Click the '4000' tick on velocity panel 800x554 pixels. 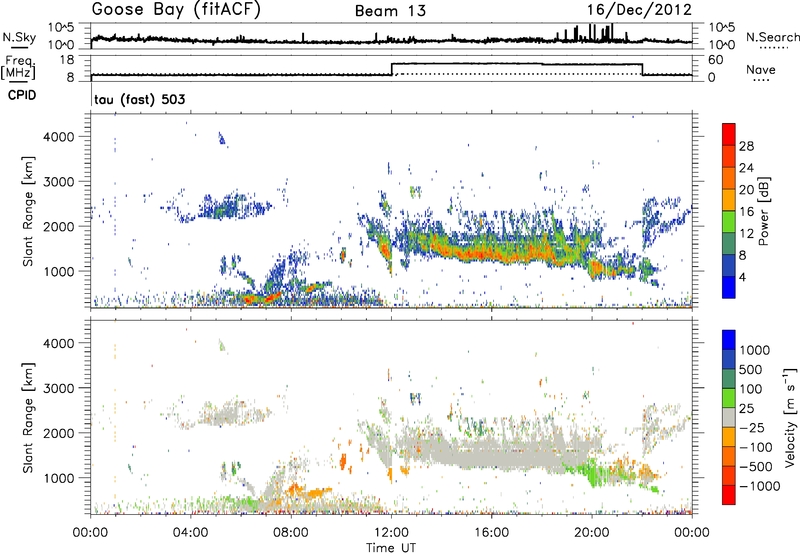click(x=58, y=343)
